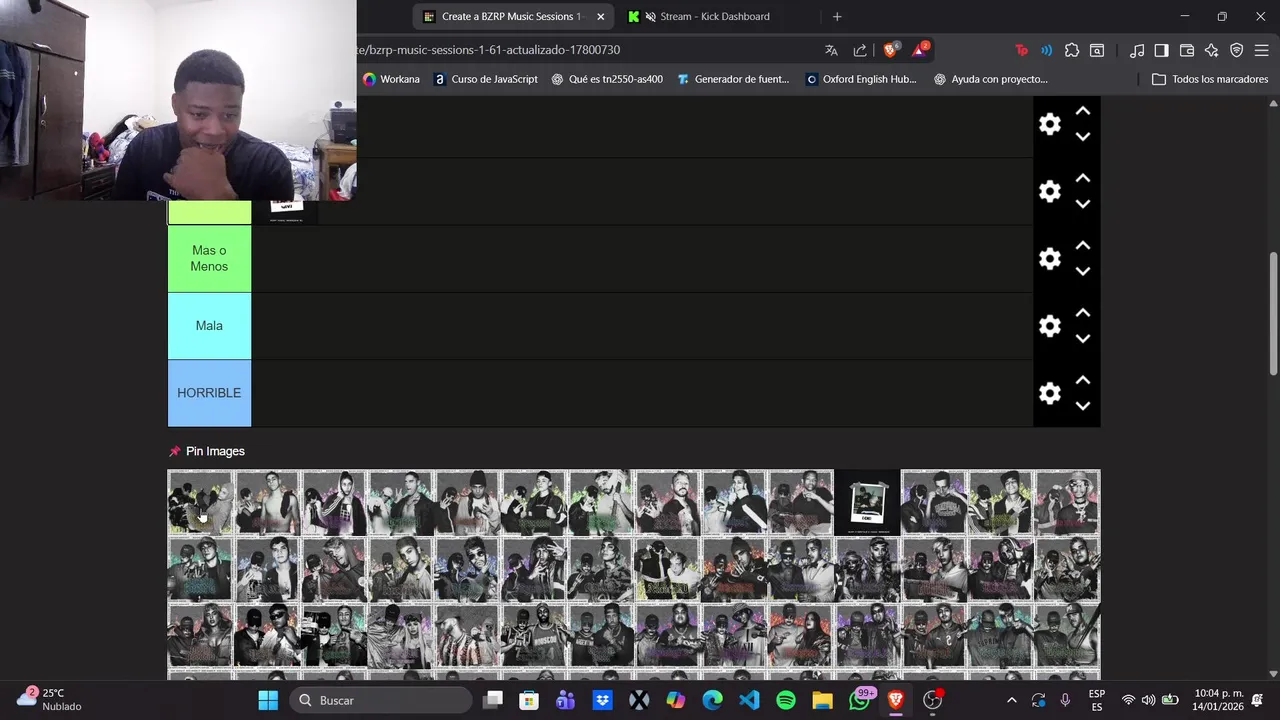The width and height of the screenshot is (1280, 720).
Task: Open Brave Shields lion icon
Action: 891,50
